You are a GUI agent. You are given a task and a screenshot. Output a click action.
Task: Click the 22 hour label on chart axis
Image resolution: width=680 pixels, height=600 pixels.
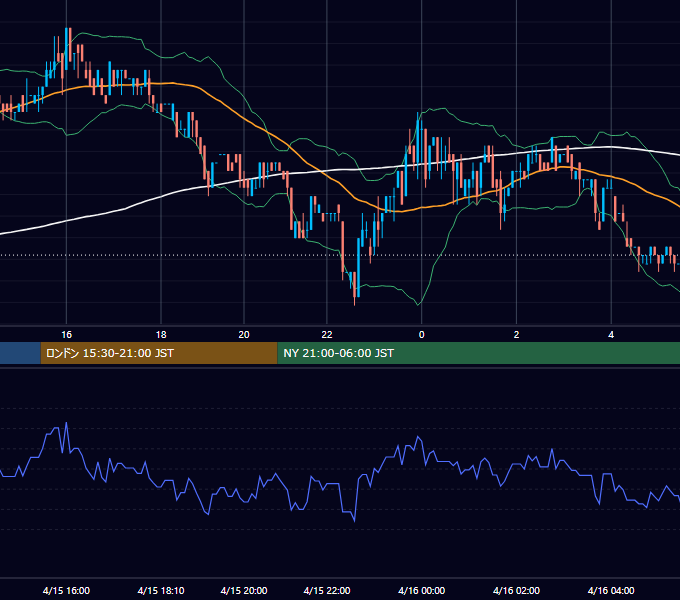pos(327,334)
